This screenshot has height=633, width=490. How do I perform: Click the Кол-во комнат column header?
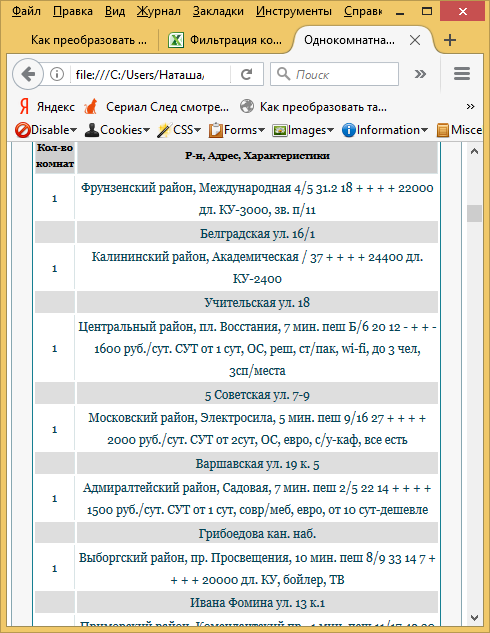(55, 156)
